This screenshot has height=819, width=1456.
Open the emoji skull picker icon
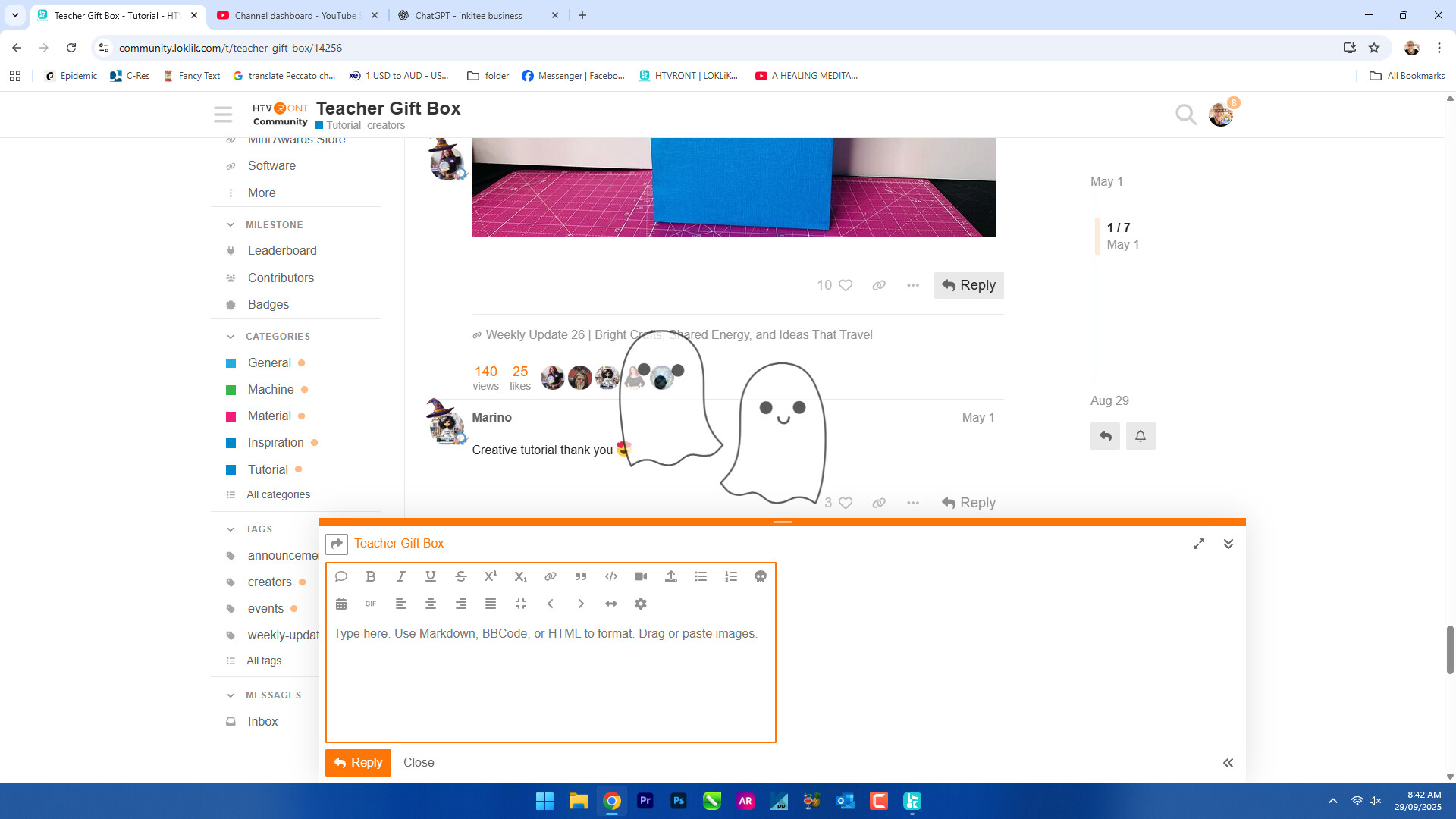click(x=760, y=576)
